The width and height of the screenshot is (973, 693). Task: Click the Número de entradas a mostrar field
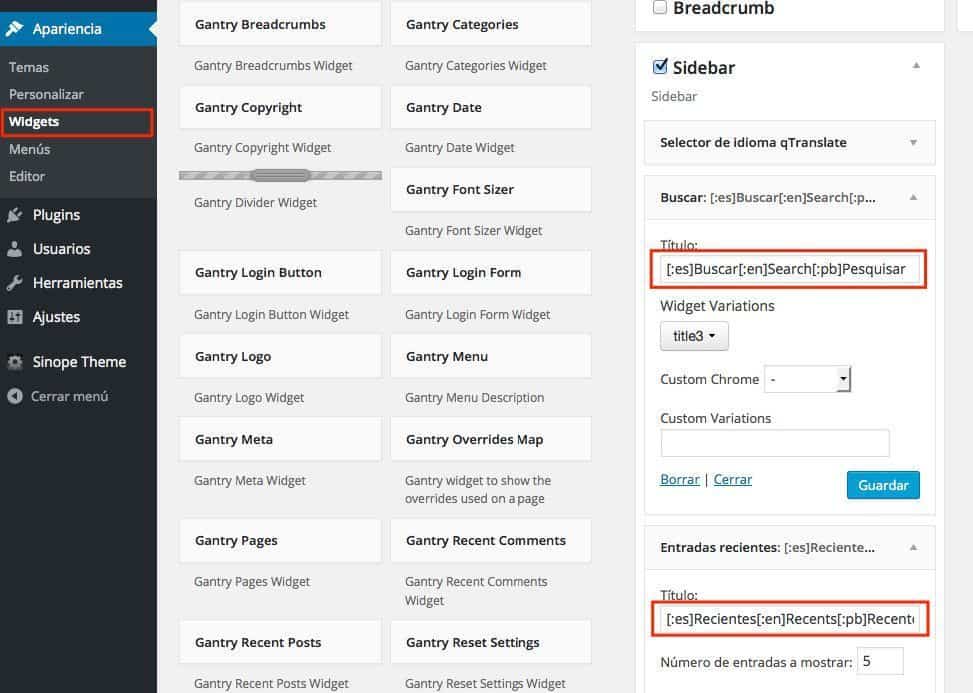880,661
